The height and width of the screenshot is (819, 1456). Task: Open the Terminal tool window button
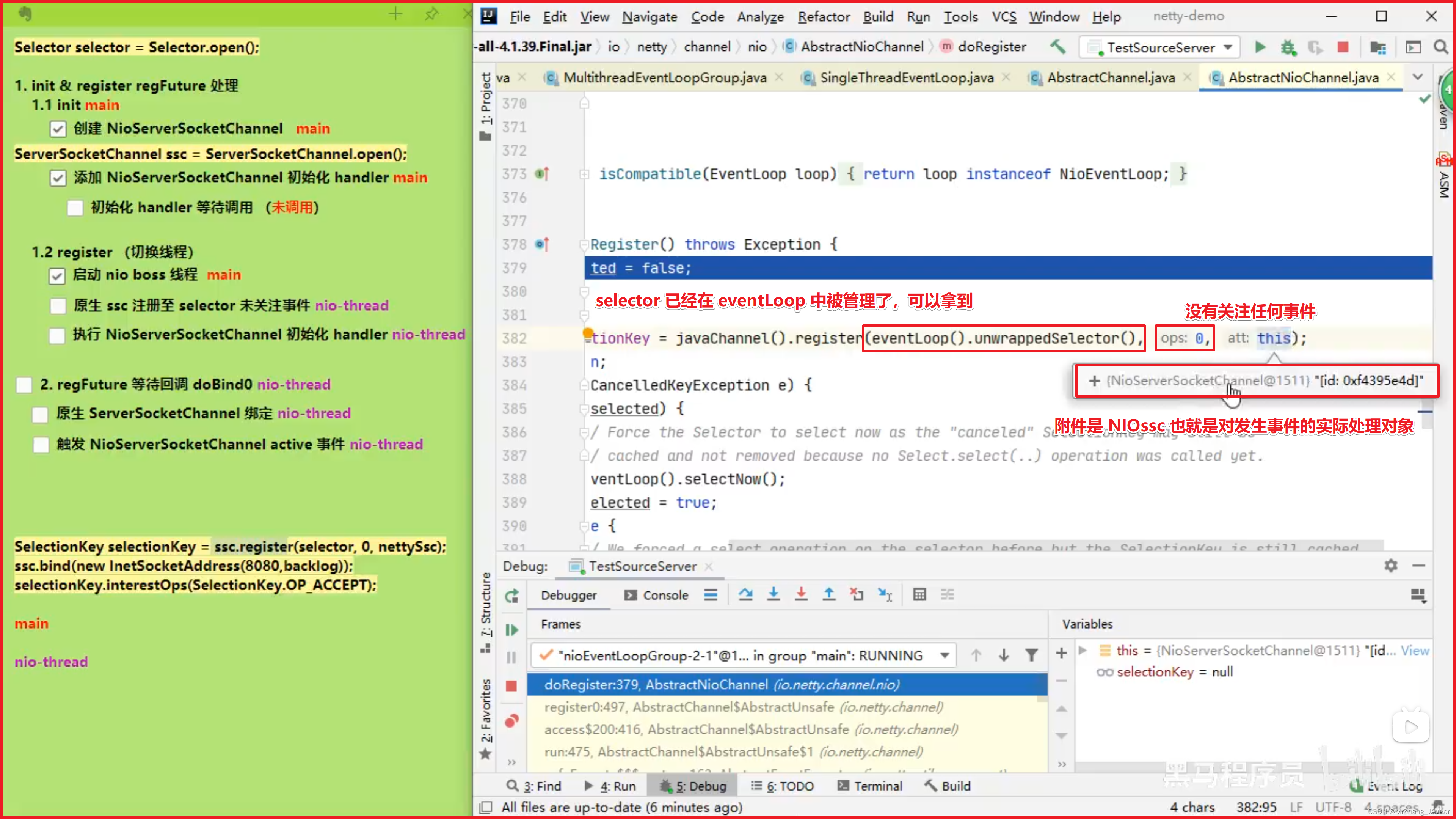pyautogui.click(x=869, y=786)
